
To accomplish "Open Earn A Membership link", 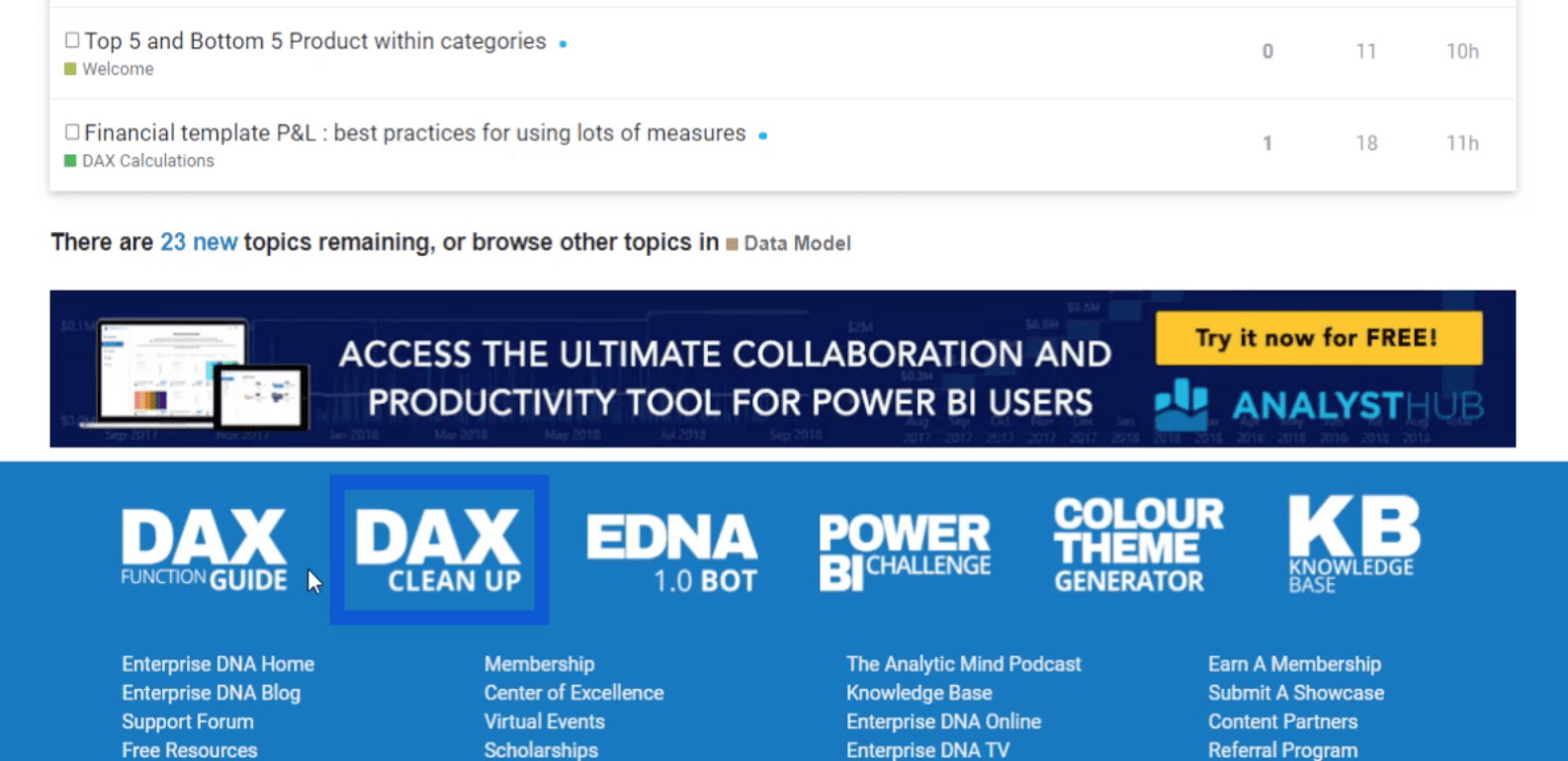I will pos(1295,664).
